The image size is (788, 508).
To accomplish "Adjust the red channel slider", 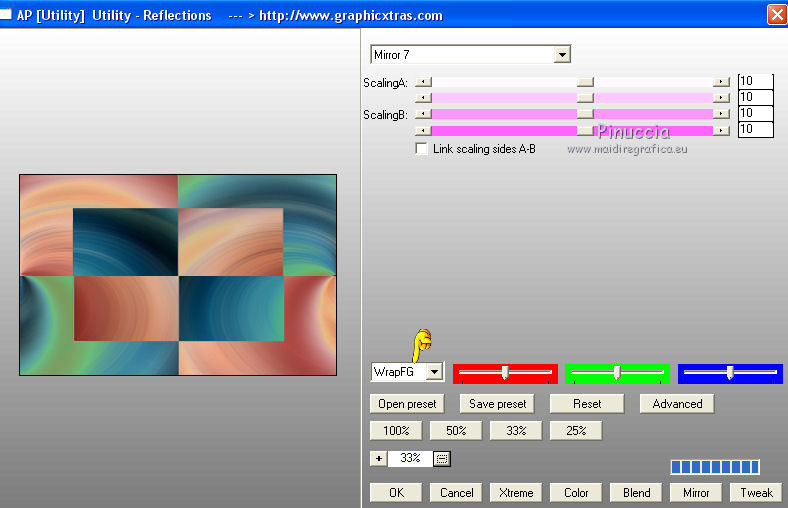I will click(505, 373).
